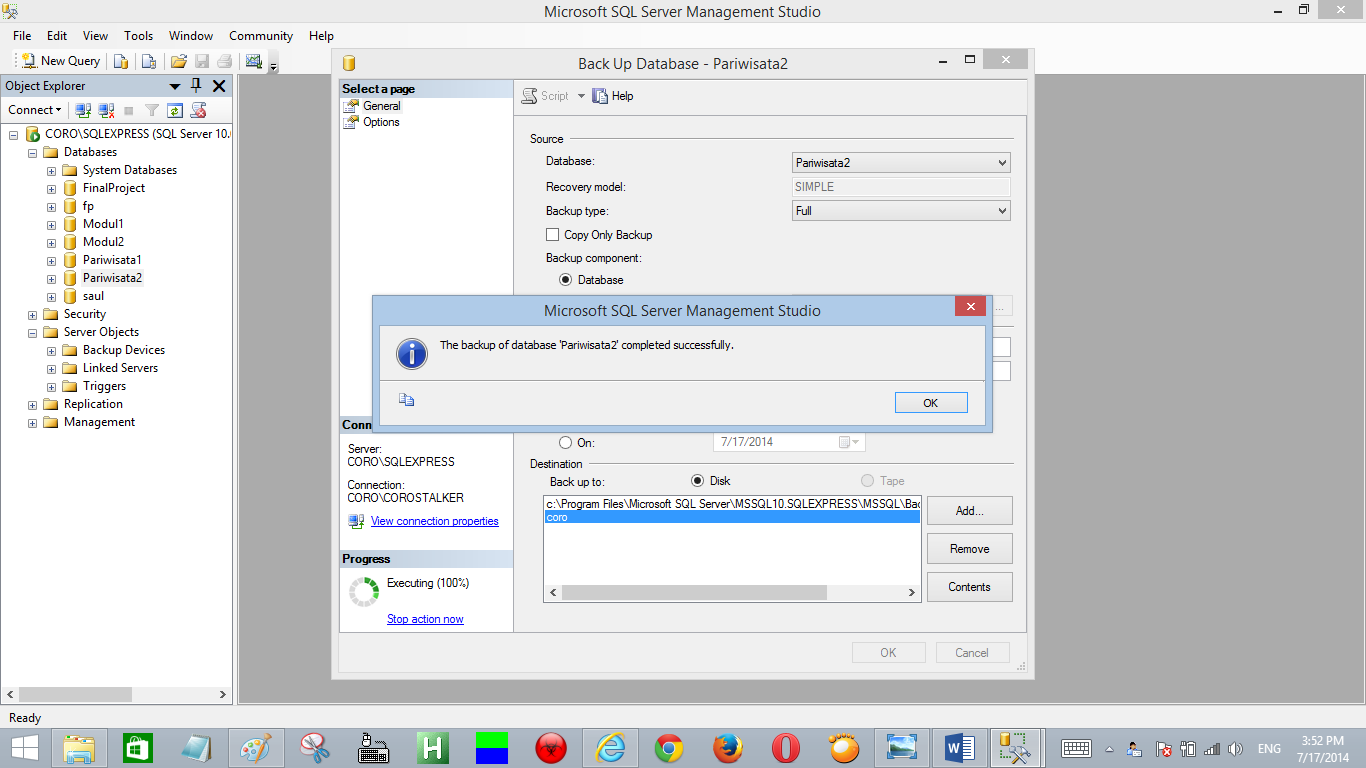Open the Community menu
The image size is (1366, 768).
pos(261,35)
